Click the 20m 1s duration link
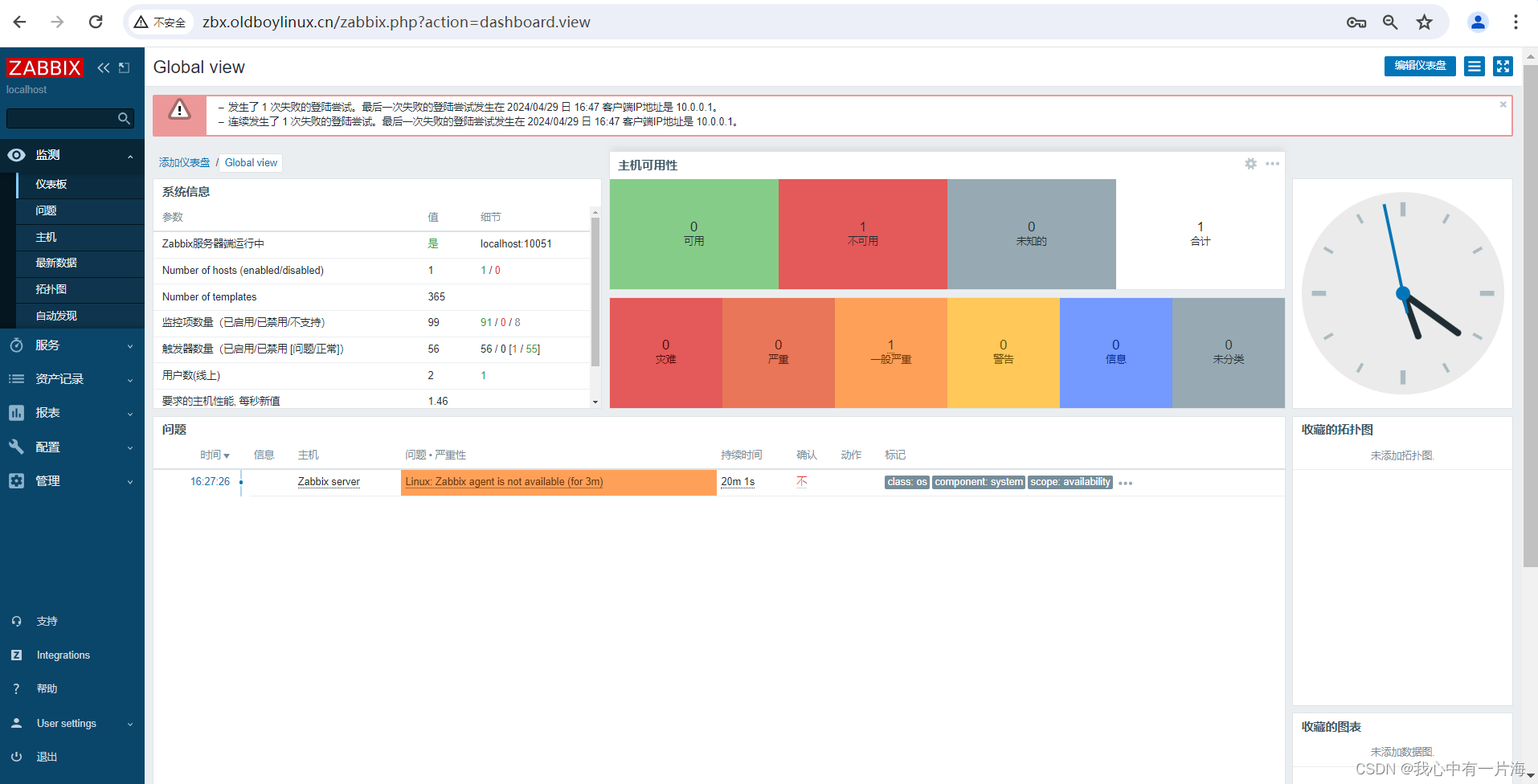1538x784 pixels. click(x=738, y=482)
